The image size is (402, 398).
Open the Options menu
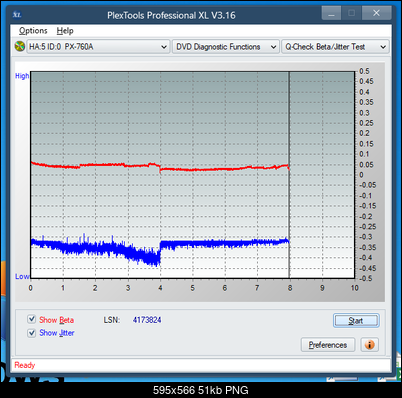click(x=33, y=31)
